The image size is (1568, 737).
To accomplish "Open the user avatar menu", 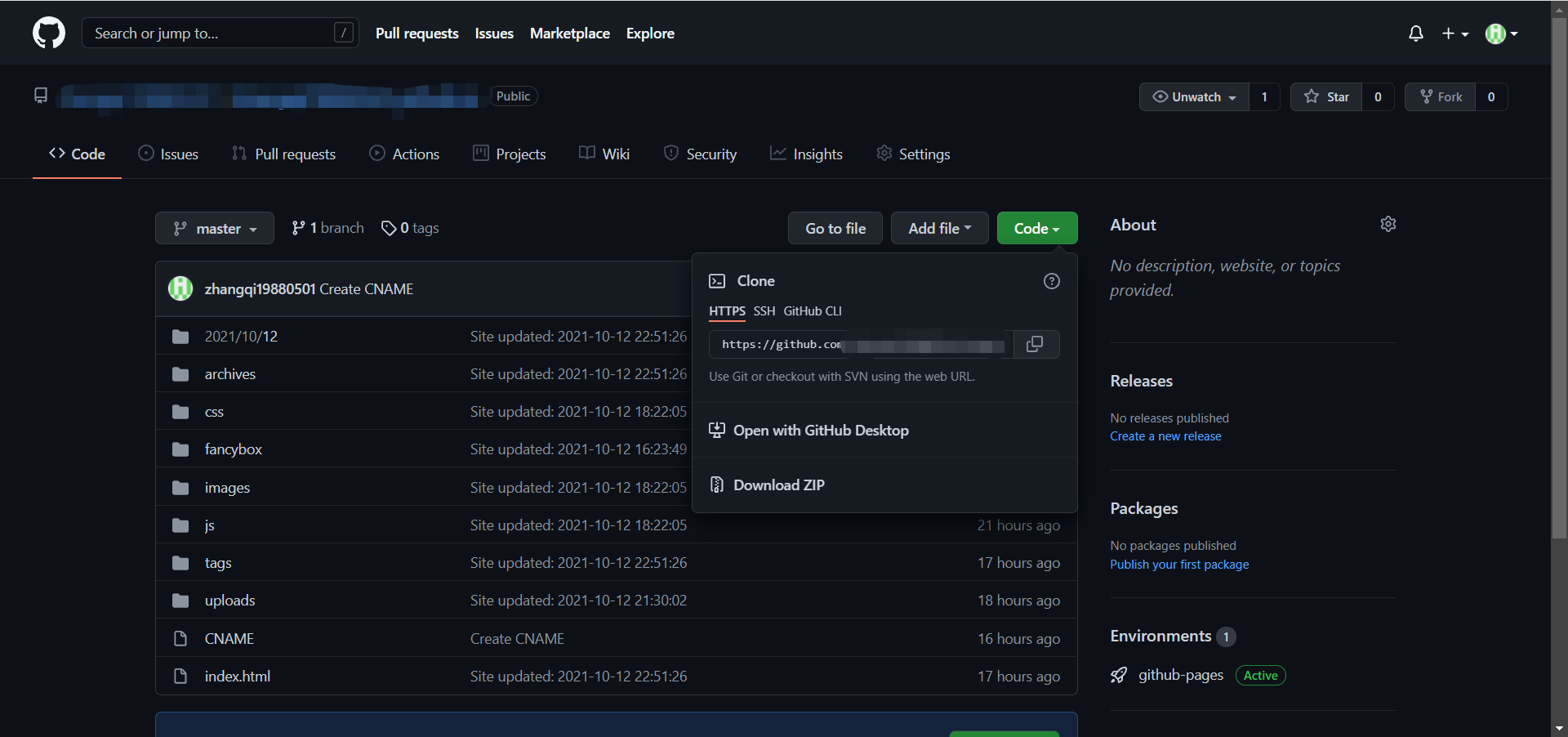I will pyautogui.click(x=1501, y=33).
